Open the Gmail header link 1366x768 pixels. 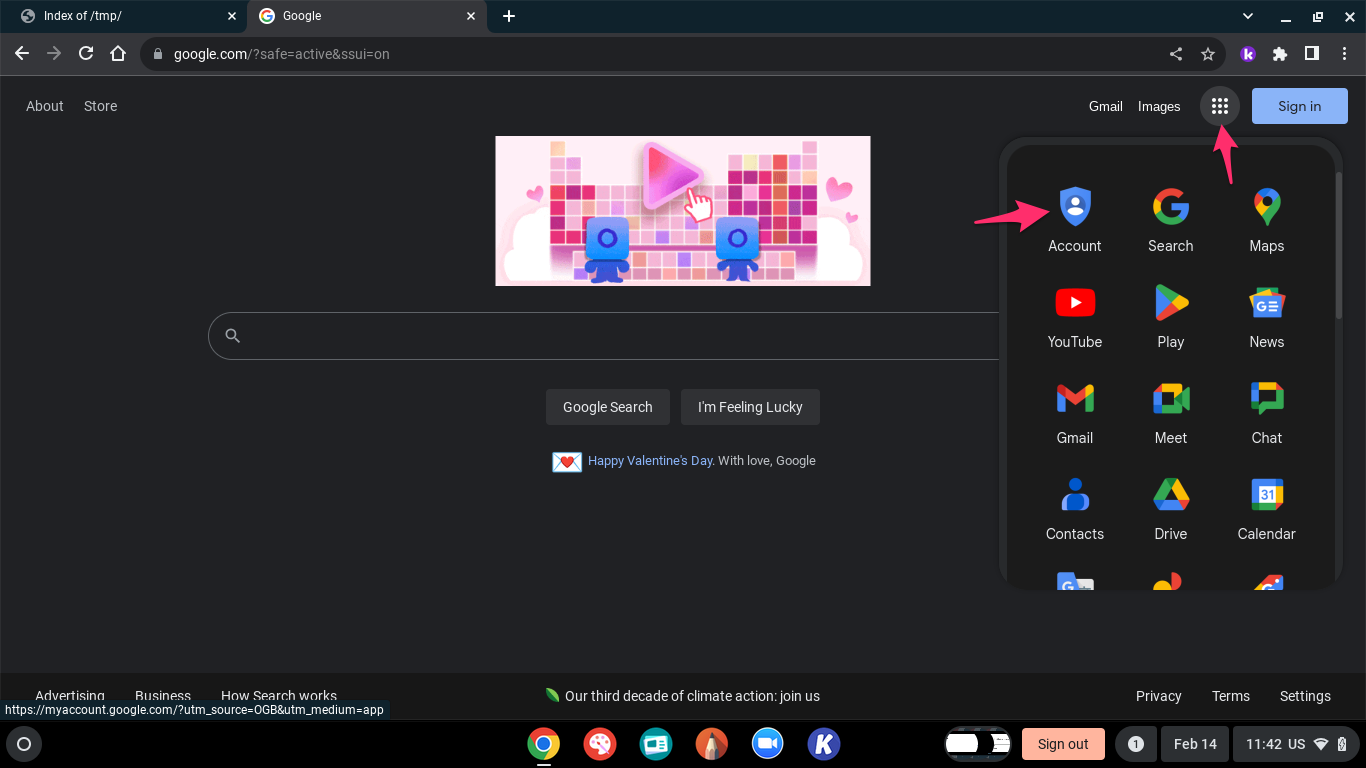(x=1105, y=106)
